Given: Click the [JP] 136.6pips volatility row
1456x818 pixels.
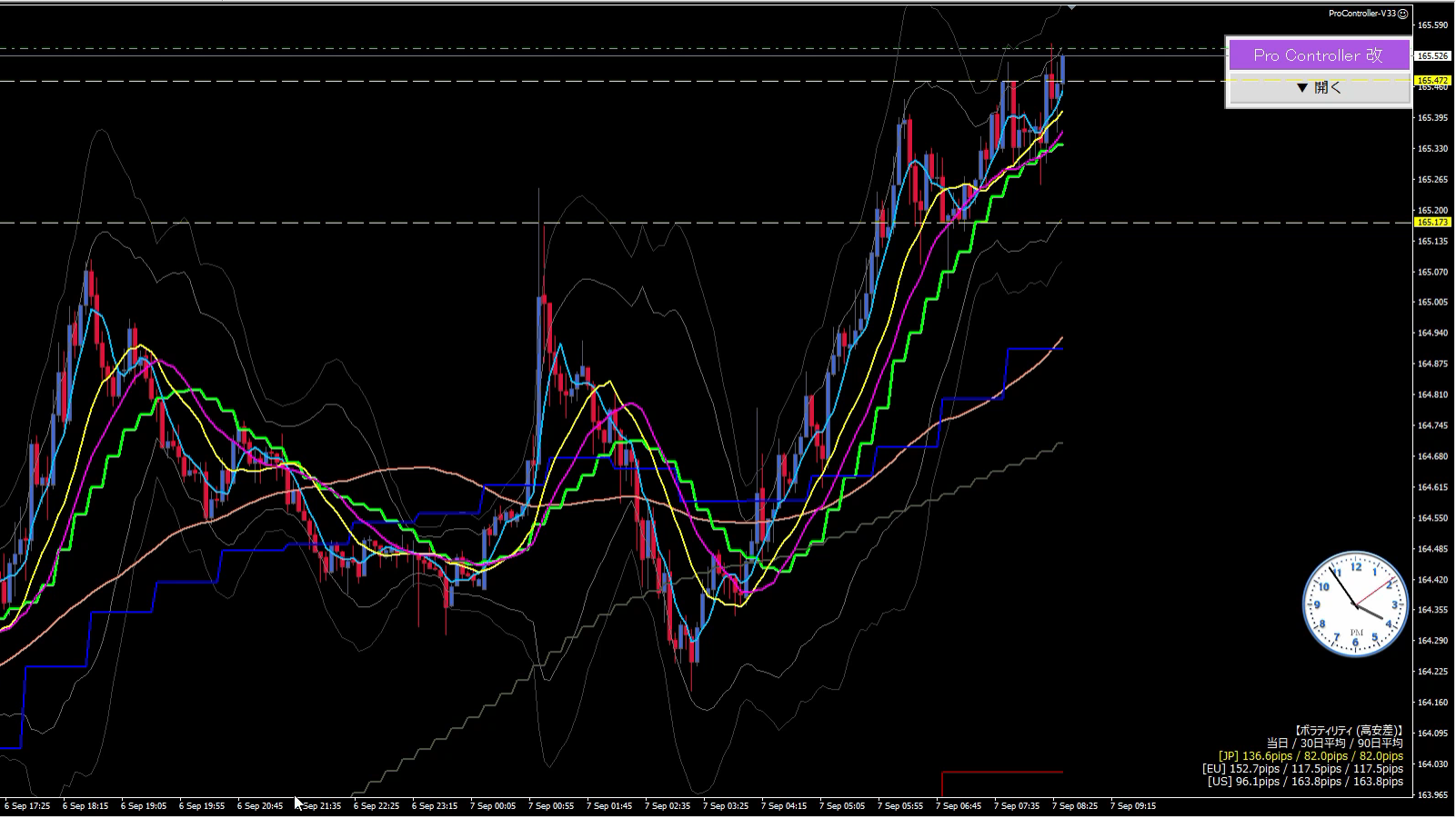Looking at the screenshot, I should click(1310, 756).
